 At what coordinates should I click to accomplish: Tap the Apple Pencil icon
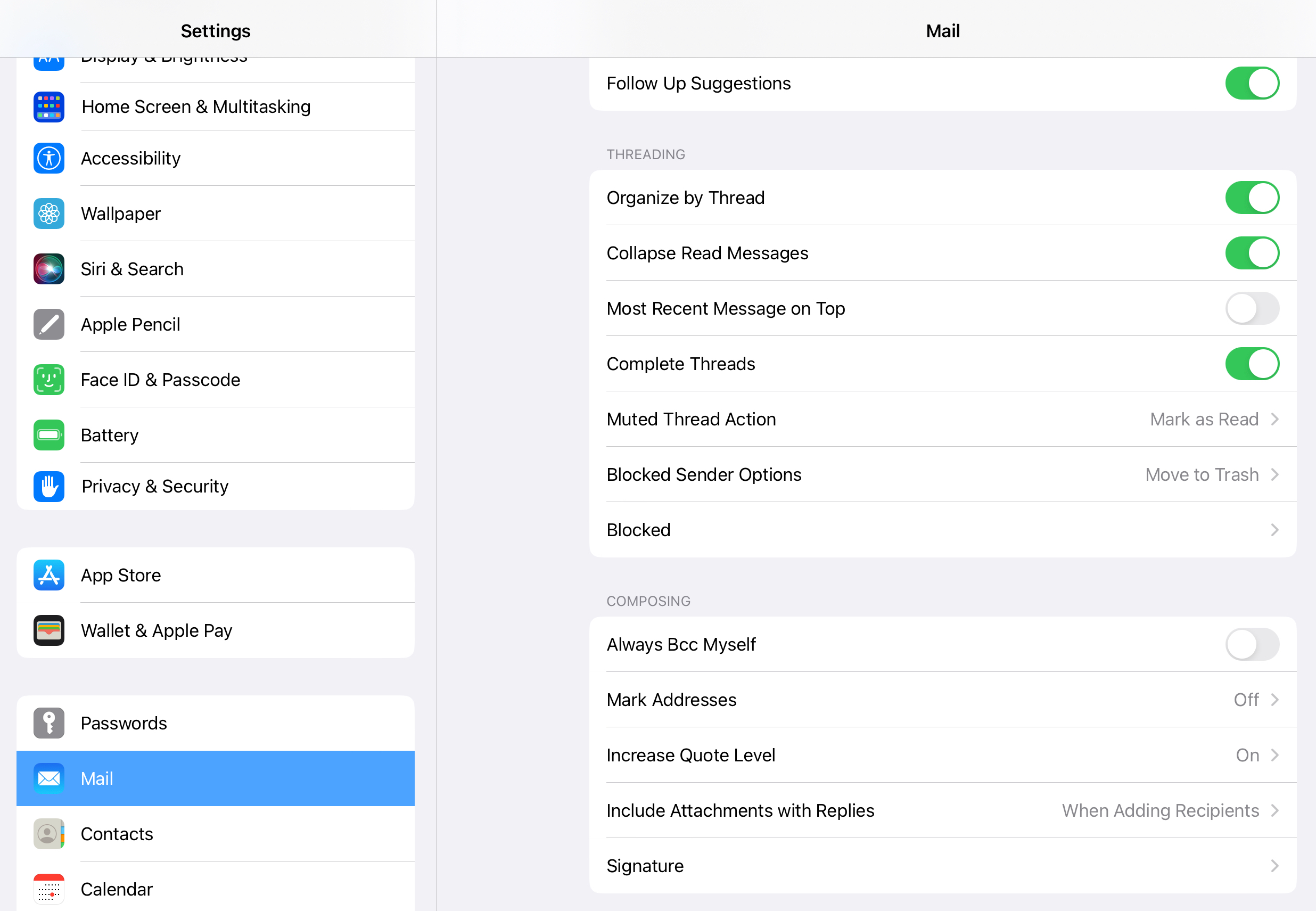click(x=48, y=324)
